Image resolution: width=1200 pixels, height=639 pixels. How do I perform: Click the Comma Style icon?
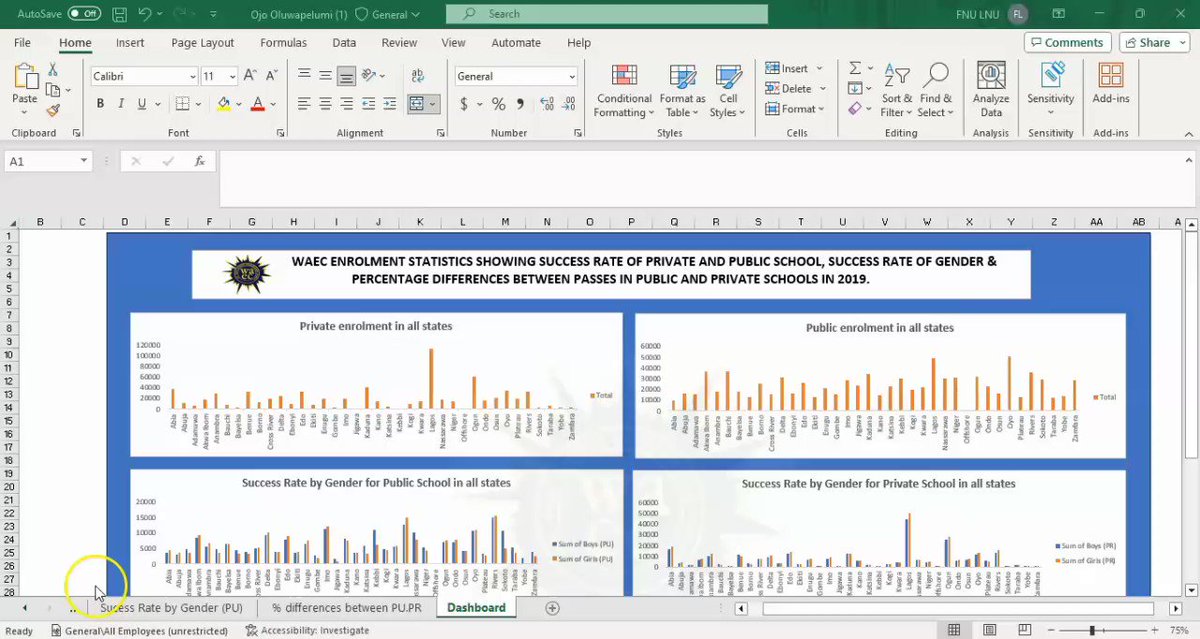pyautogui.click(x=521, y=104)
